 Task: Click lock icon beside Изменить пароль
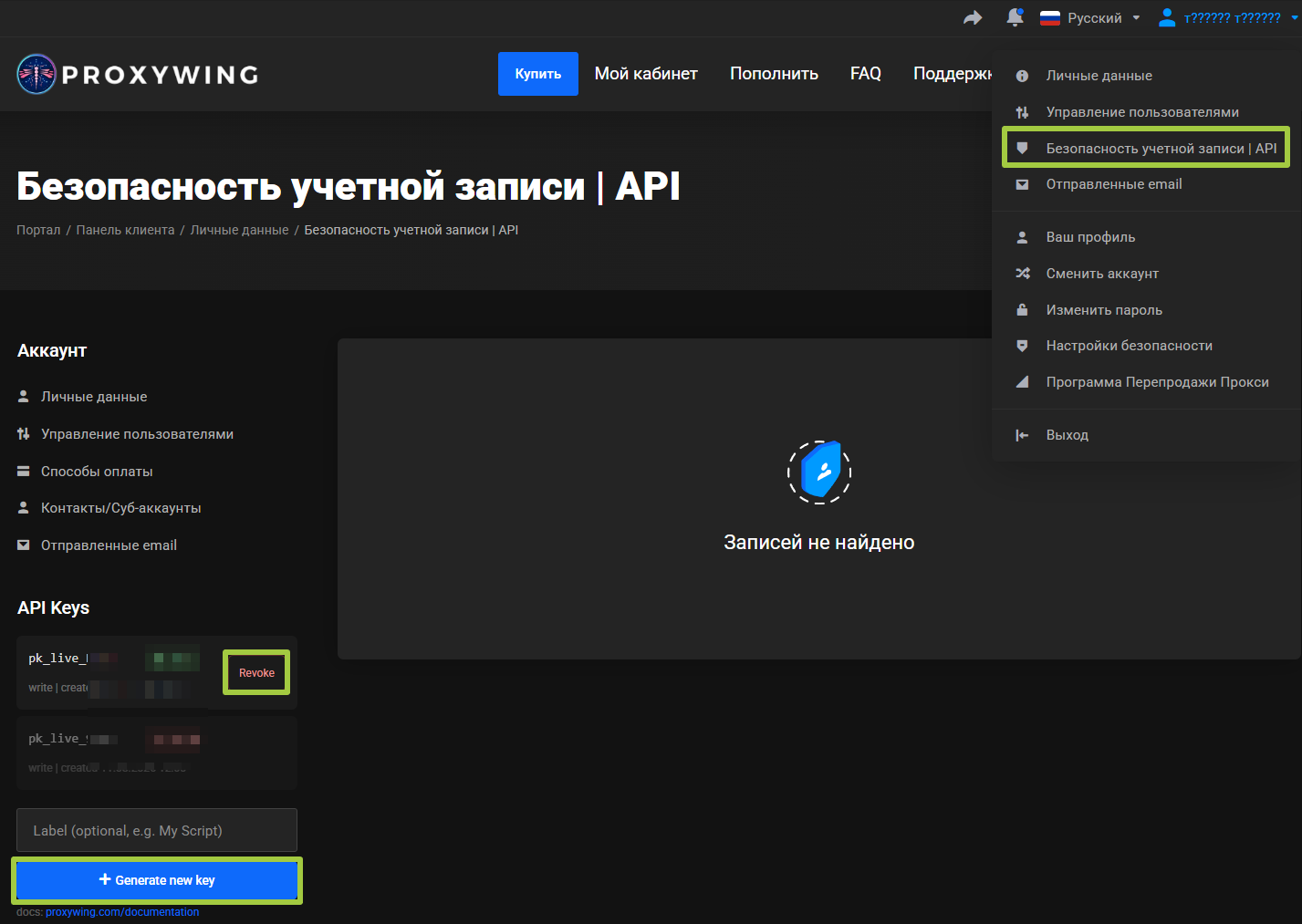coord(1023,309)
